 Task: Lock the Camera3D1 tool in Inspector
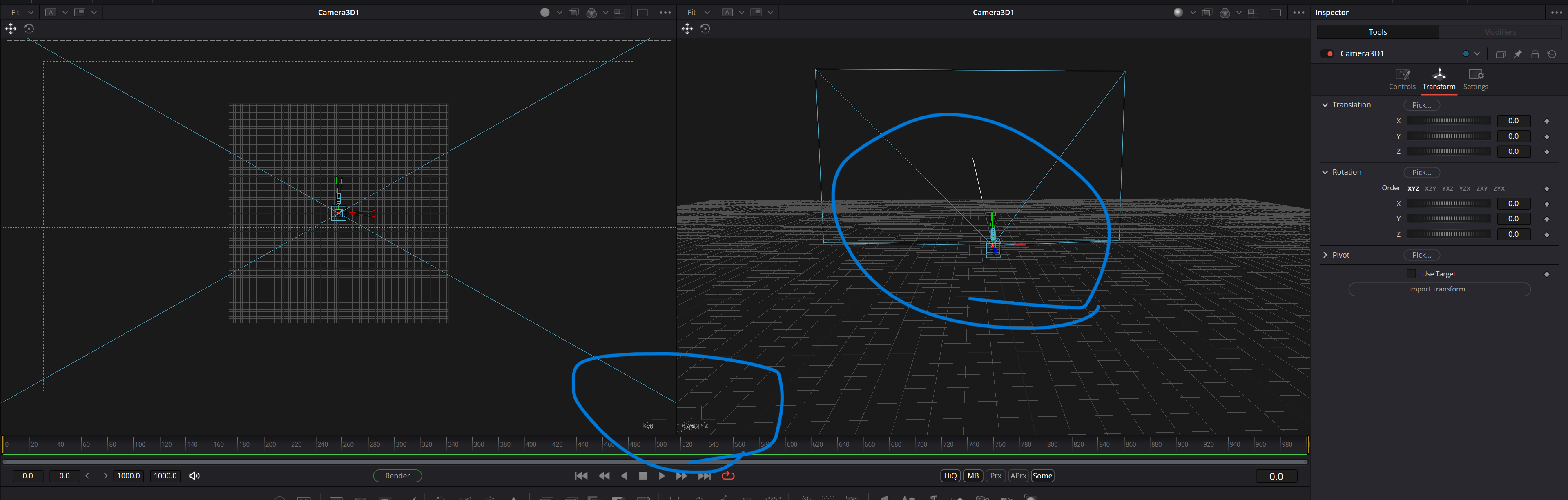pyautogui.click(x=1535, y=54)
